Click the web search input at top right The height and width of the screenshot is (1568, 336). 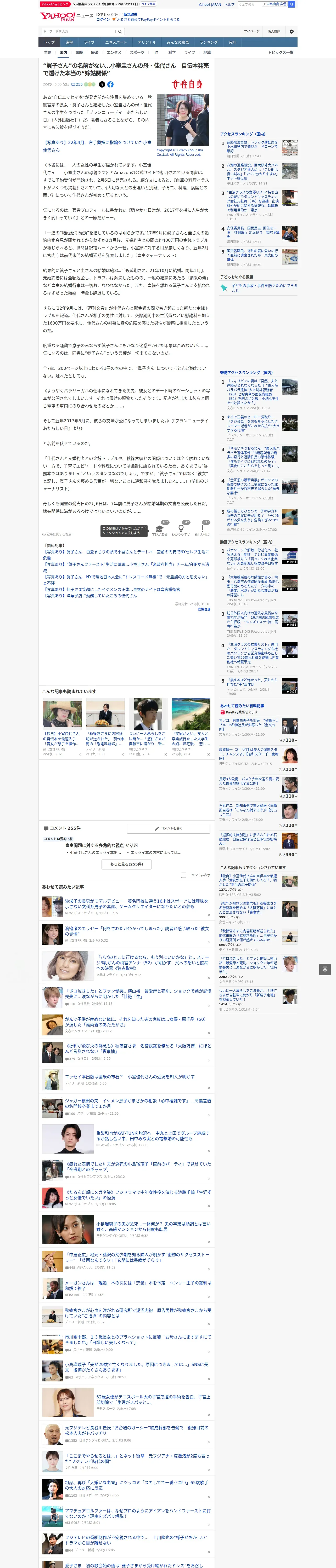250,4
